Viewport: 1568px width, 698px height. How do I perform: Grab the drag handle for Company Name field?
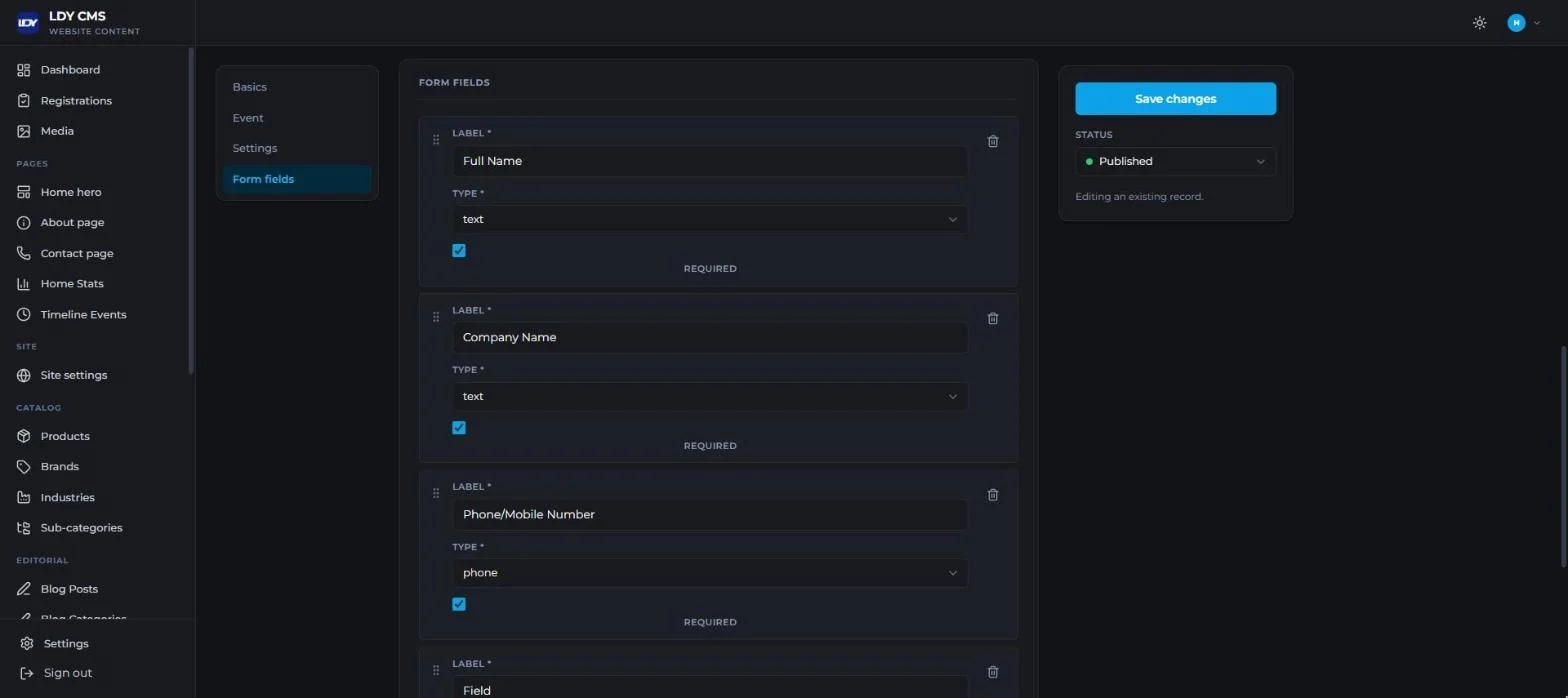(436, 317)
